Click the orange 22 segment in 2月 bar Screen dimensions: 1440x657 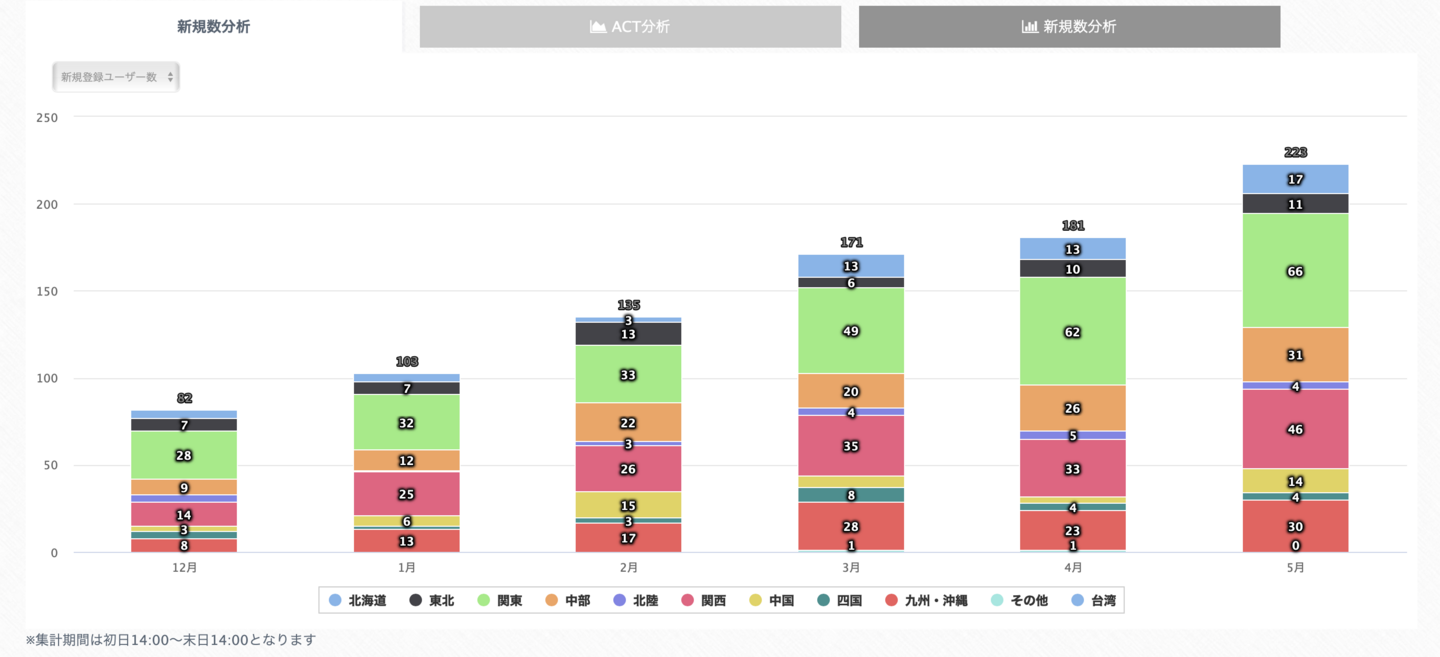pyautogui.click(x=628, y=423)
